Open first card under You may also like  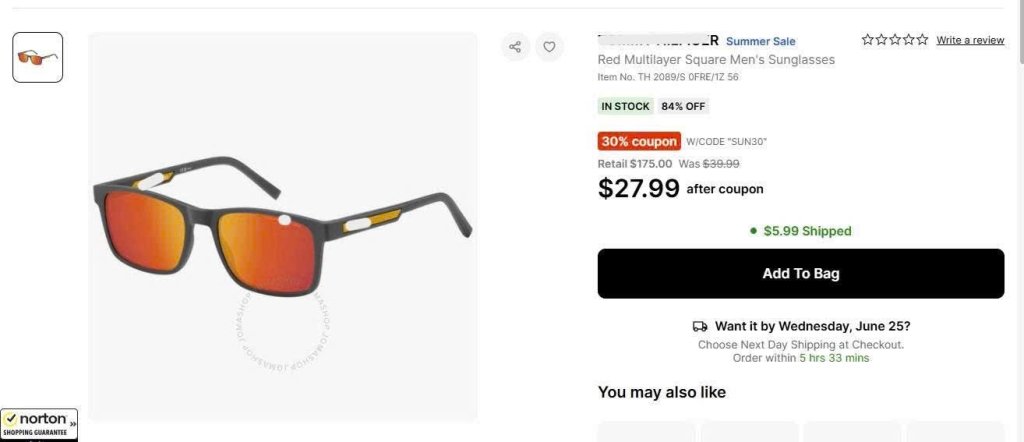[x=646, y=431]
